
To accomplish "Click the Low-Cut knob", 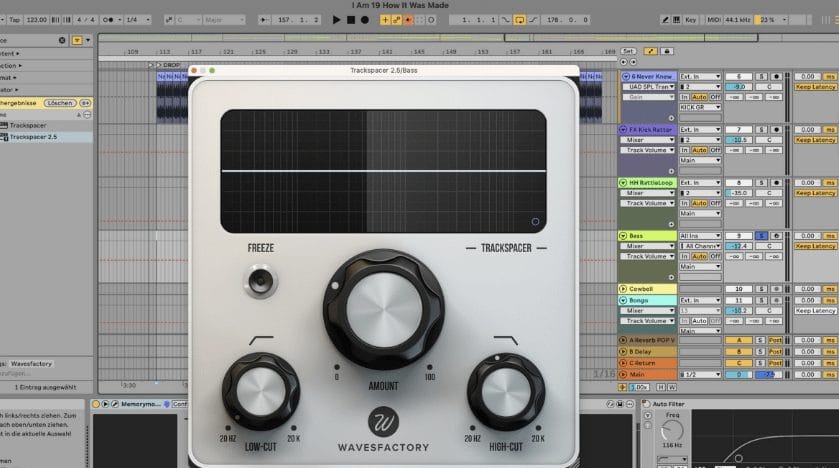I will [261, 392].
